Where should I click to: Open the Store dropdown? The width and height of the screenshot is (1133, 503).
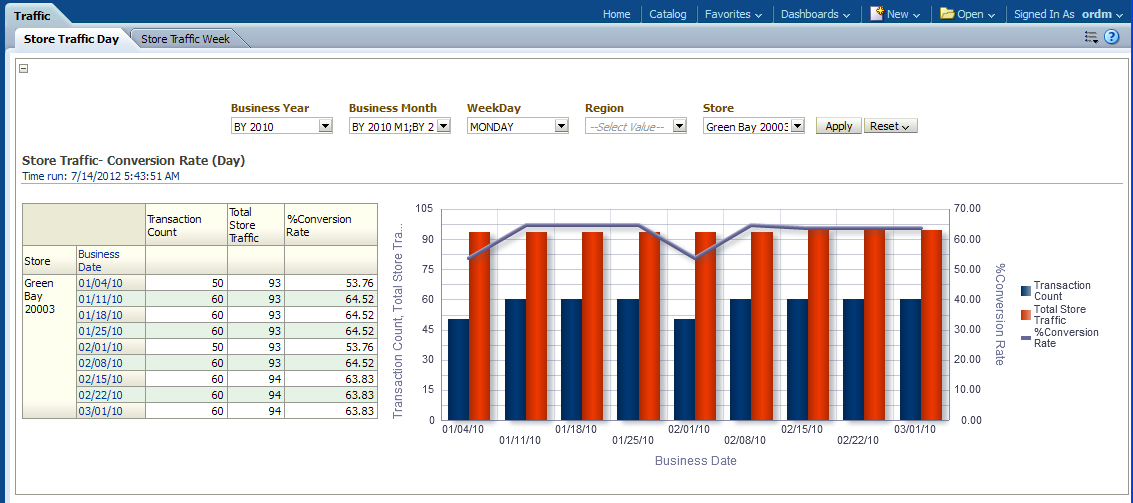[x=798, y=126]
